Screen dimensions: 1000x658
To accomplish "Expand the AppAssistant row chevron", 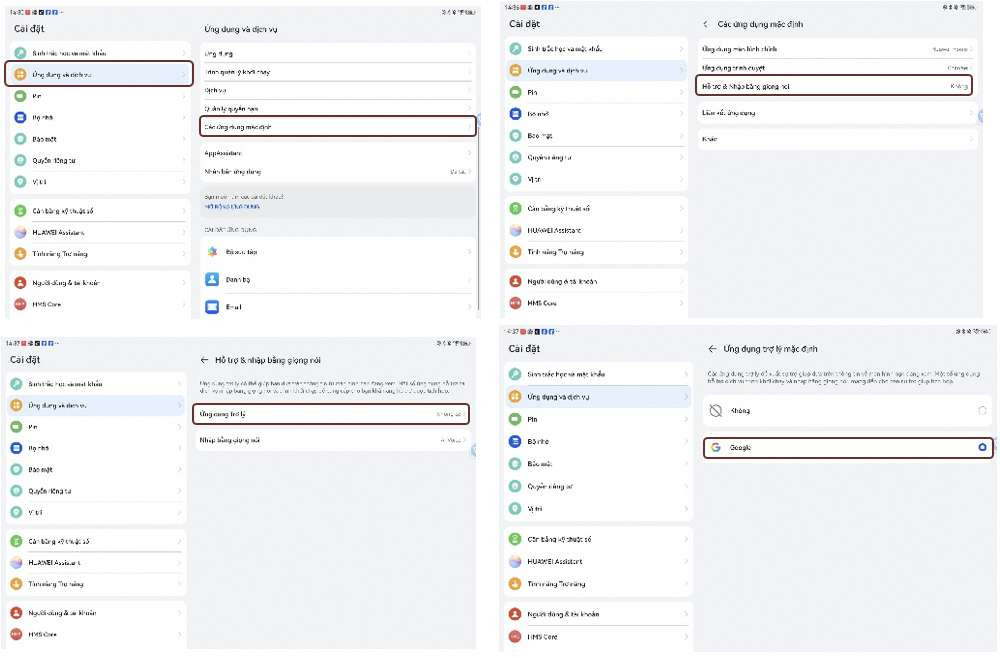I will [x=469, y=153].
